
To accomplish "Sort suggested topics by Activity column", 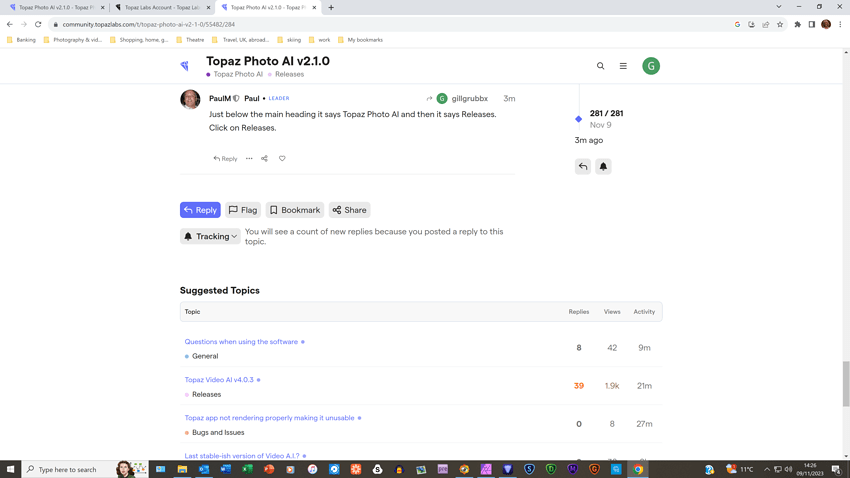I will [644, 312].
